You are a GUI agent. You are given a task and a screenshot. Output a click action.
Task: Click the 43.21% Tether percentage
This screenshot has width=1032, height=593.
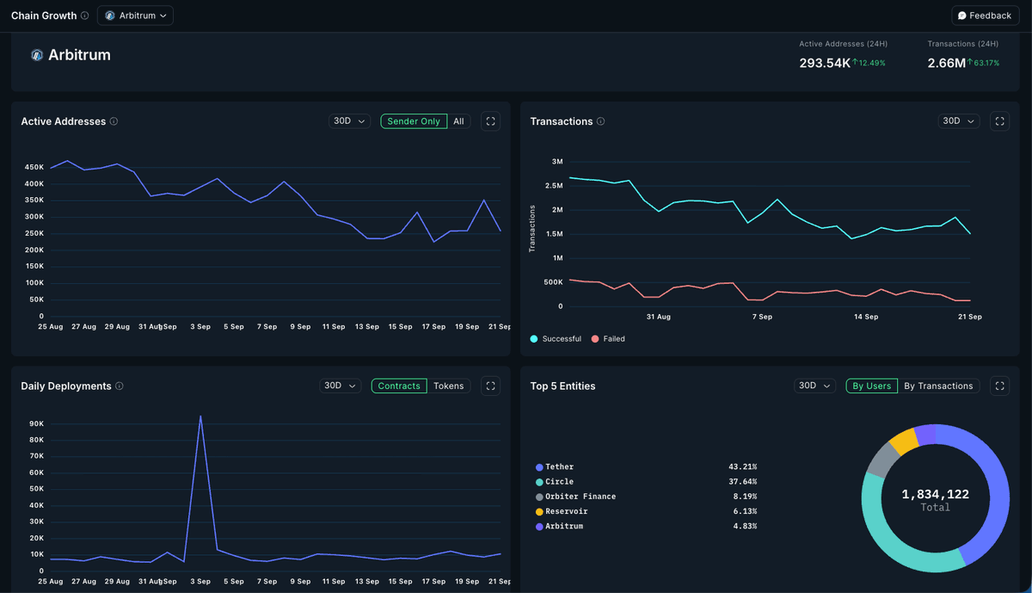click(x=742, y=467)
